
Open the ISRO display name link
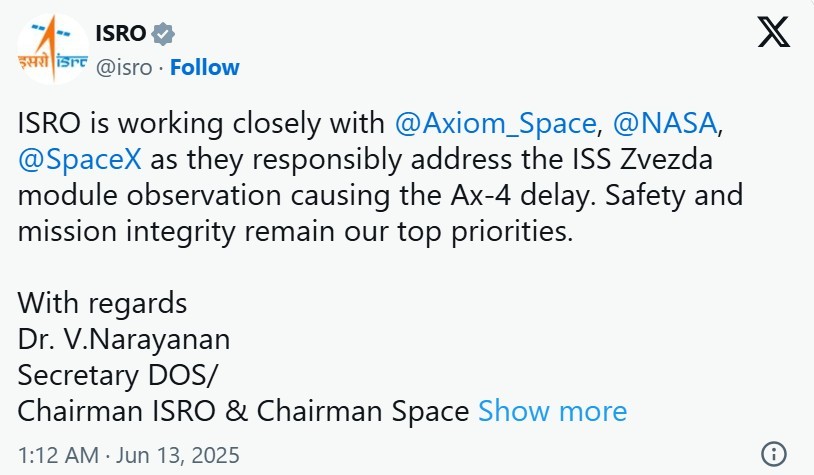pyautogui.click(x=120, y=34)
